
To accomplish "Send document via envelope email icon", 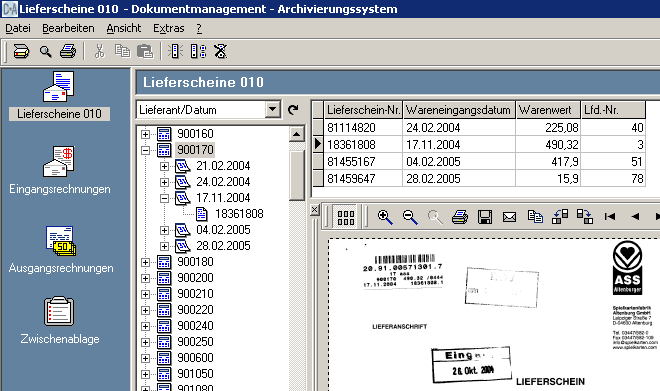I will [x=509, y=217].
